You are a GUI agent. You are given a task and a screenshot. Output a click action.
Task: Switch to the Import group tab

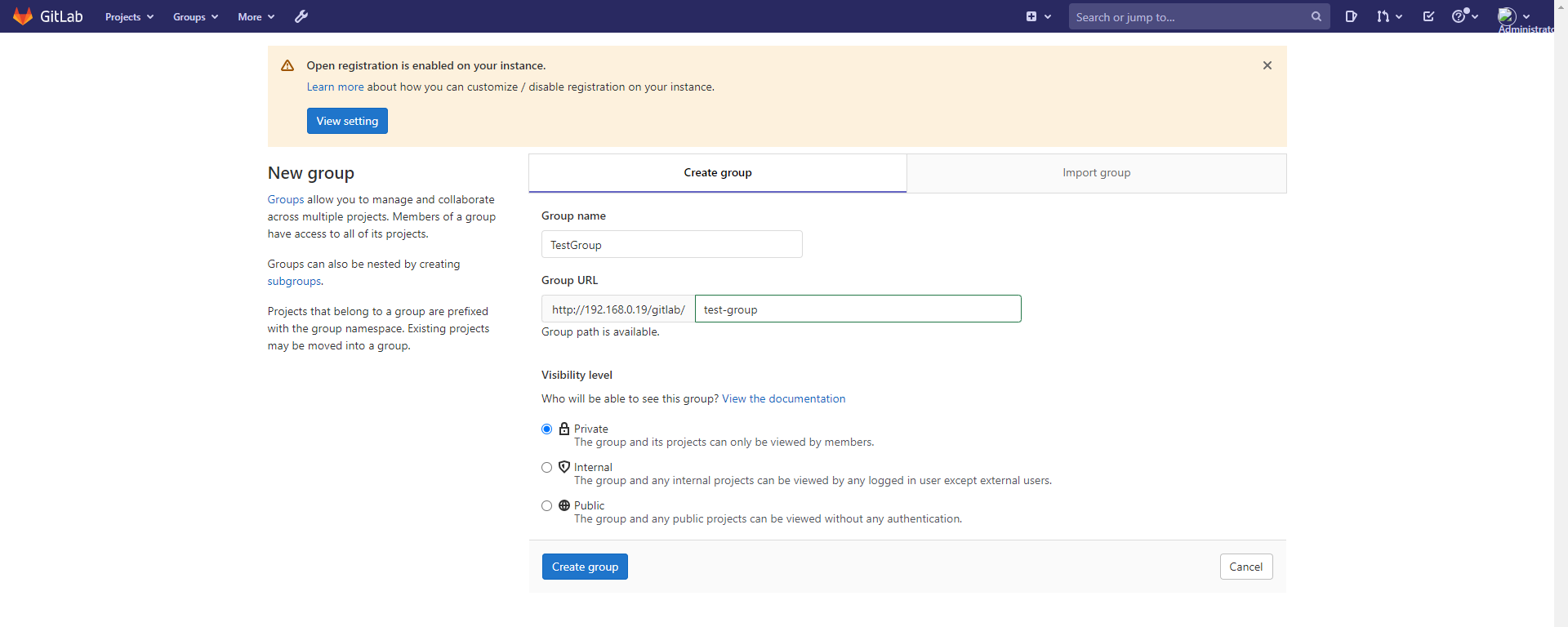[1096, 173]
